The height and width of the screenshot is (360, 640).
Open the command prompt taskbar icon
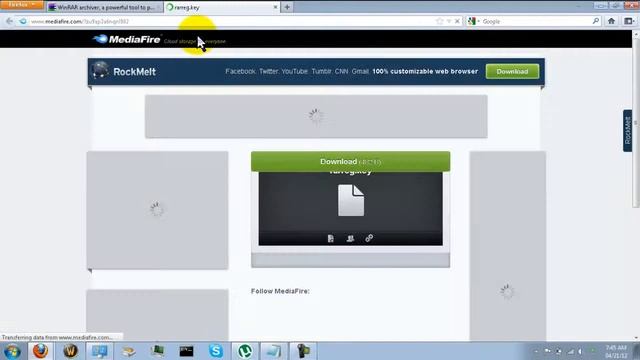(187, 351)
